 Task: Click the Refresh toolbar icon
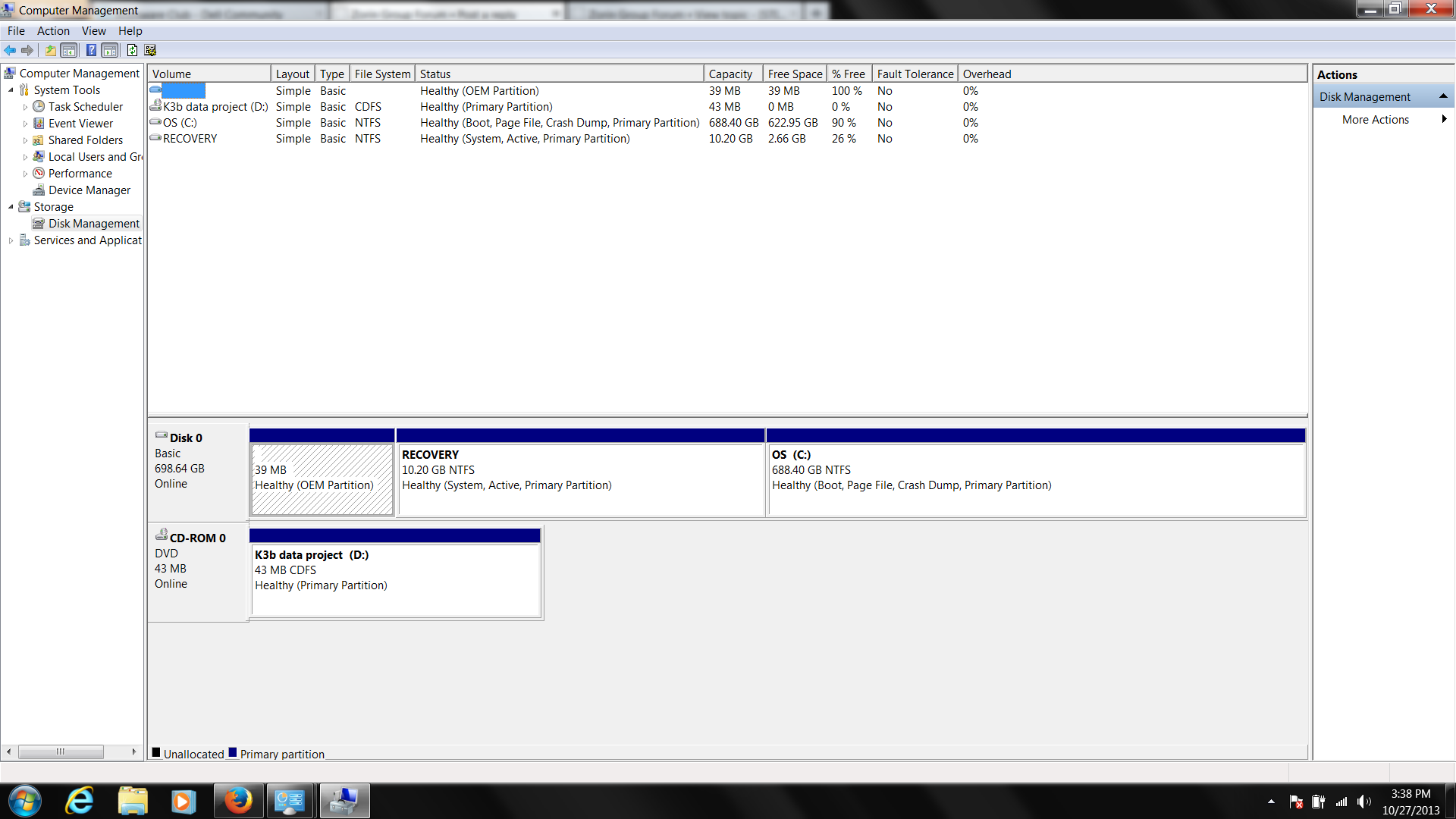click(x=132, y=50)
